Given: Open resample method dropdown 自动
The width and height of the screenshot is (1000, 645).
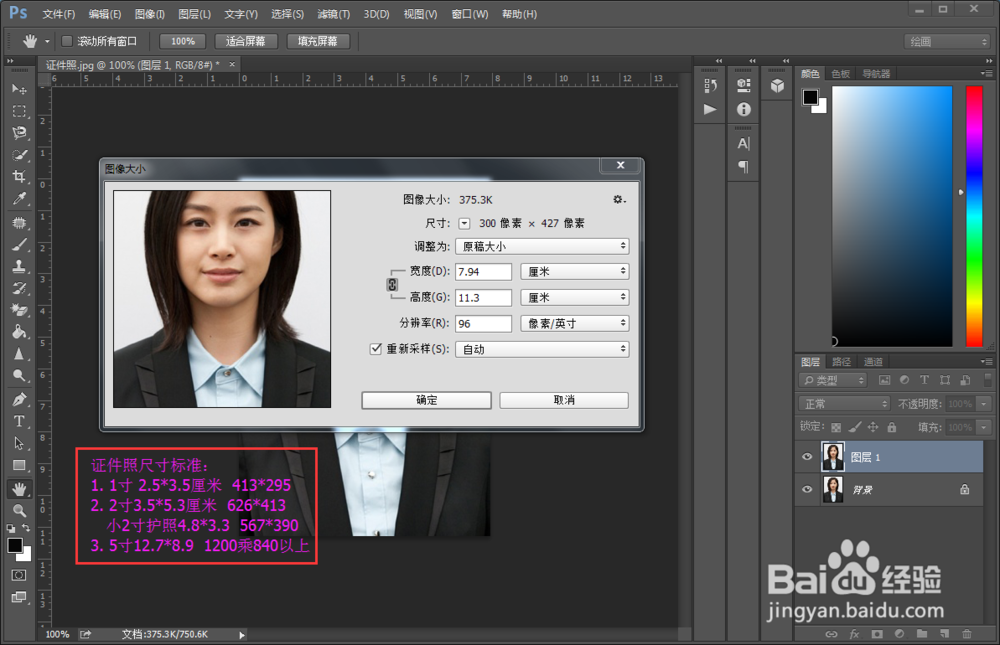Looking at the screenshot, I should [x=542, y=349].
